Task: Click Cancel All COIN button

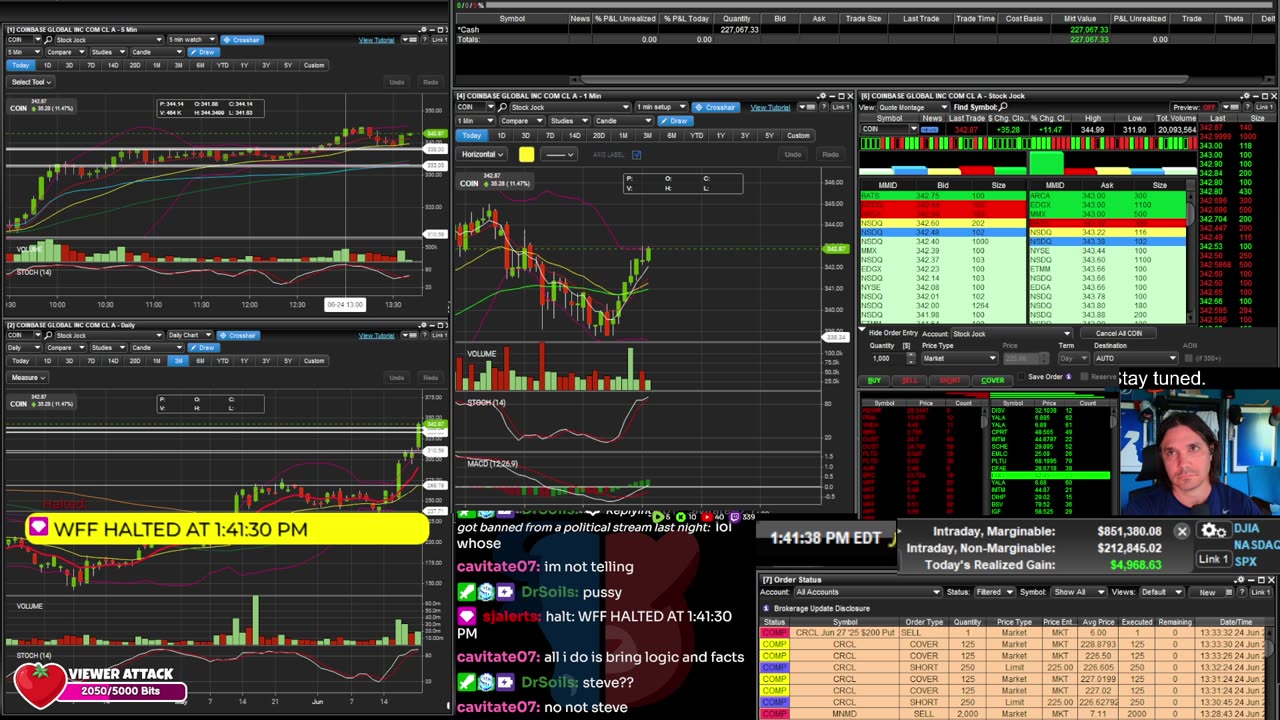Action: pyautogui.click(x=1118, y=333)
